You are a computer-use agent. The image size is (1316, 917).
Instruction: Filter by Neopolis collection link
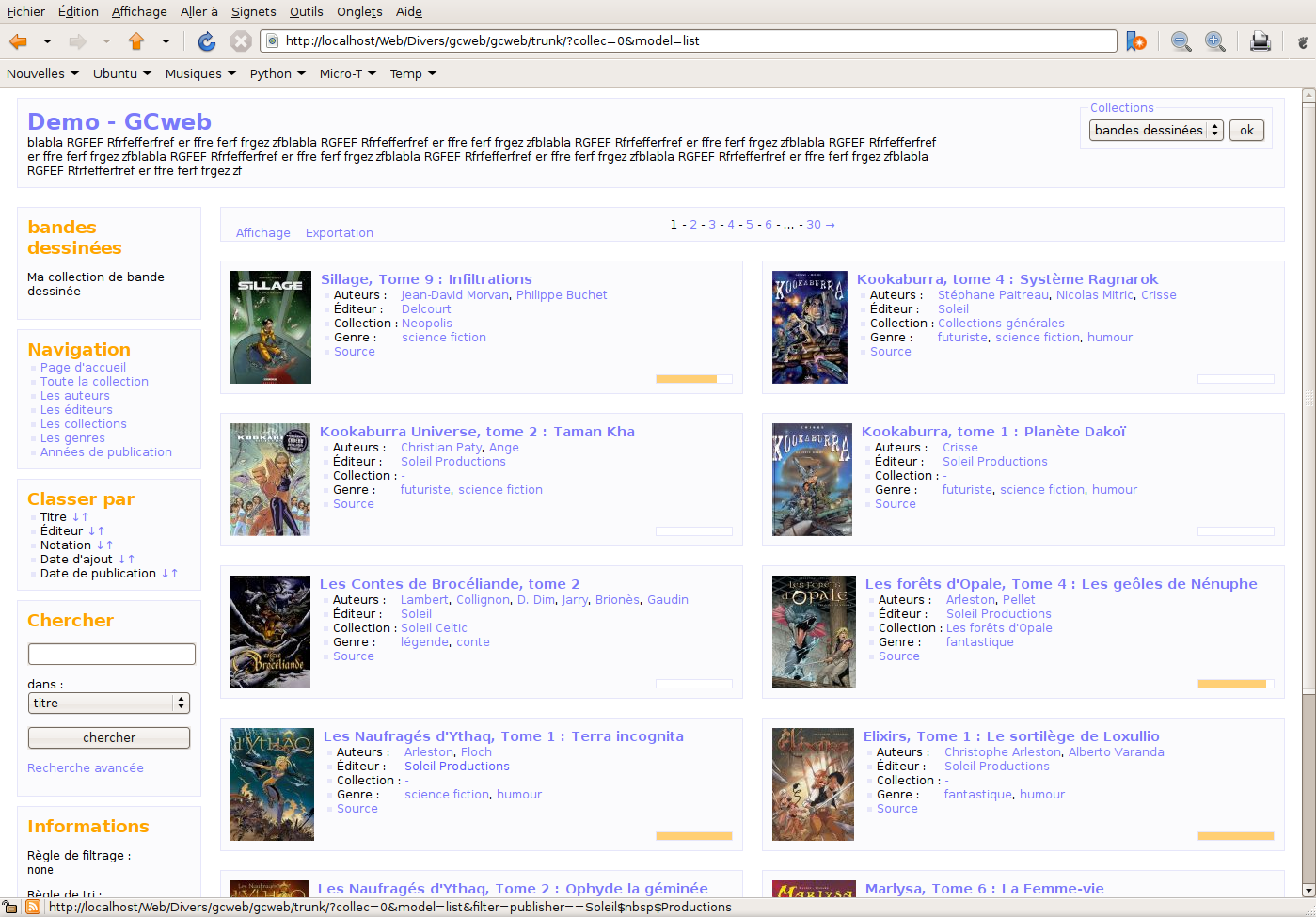point(427,324)
